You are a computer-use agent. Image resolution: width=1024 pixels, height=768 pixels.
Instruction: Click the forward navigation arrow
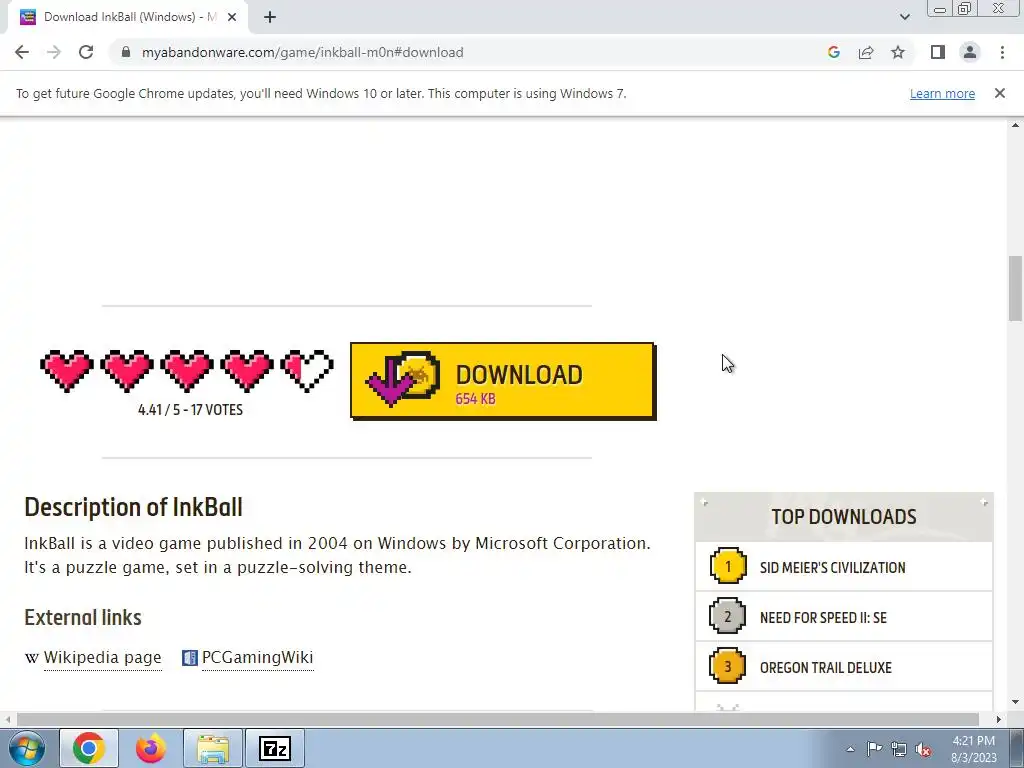54,52
